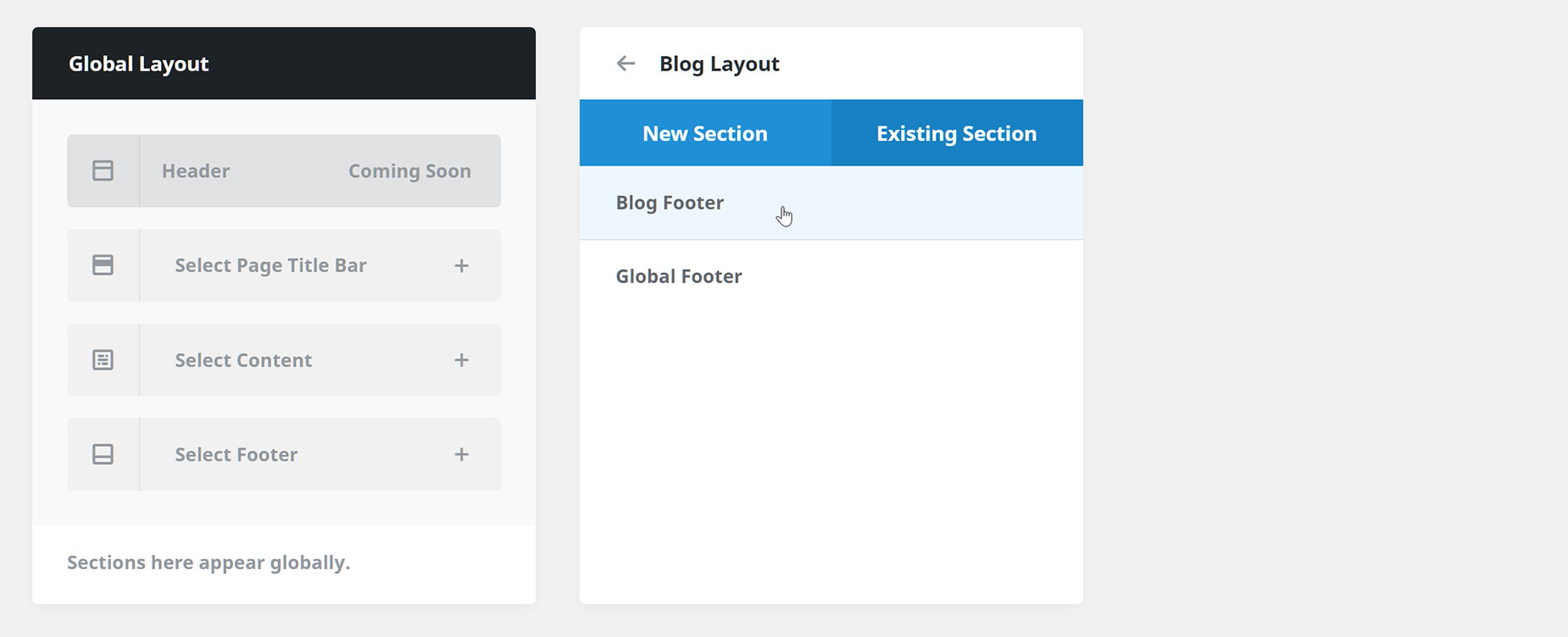
Task: Click the Footer section layout icon
Action: pos(103,455)
